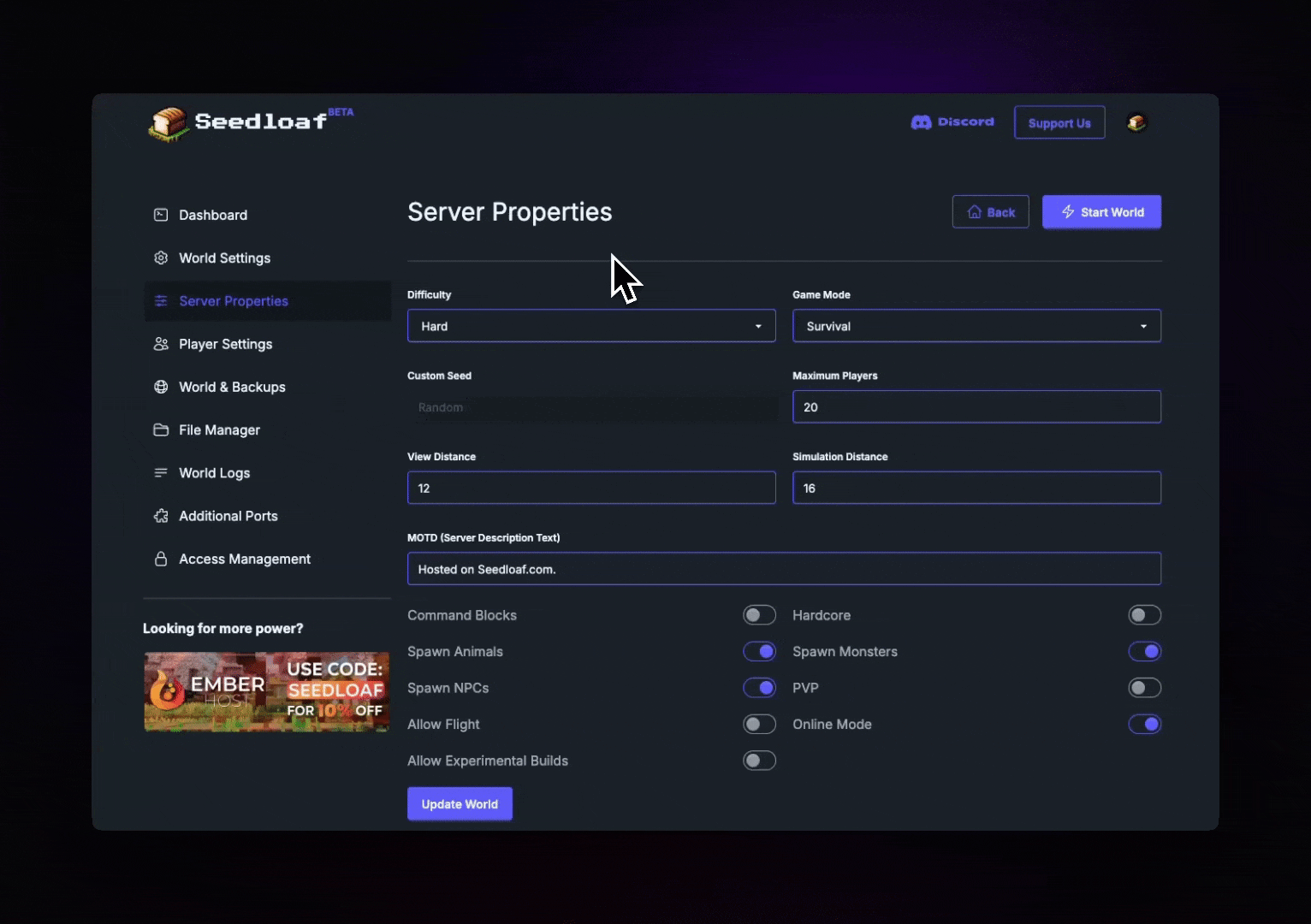Click the Discord controller icon
The image size is (1311, 924).
(921, 122)
